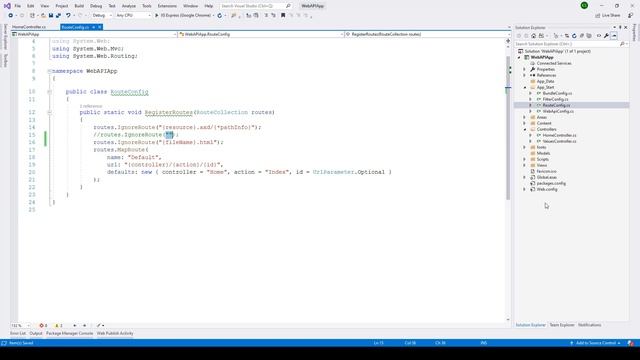
Task: Click the search magnifier in Solution Explorer
Action: tap(622, 44)
